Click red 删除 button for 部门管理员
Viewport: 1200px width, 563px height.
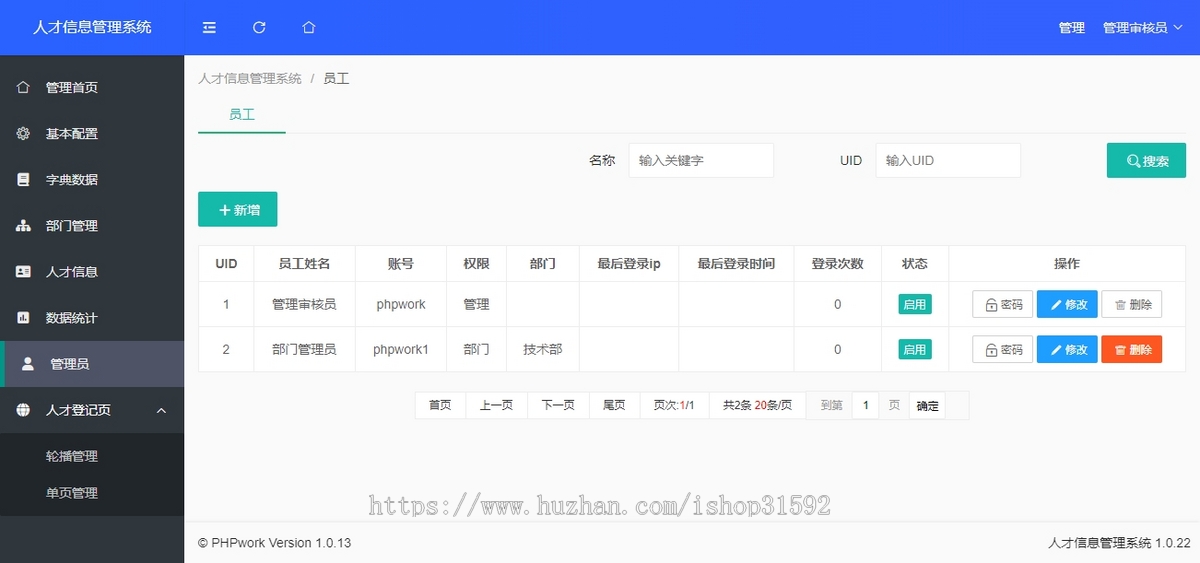pyautogui.click(x=1132, y=350)
